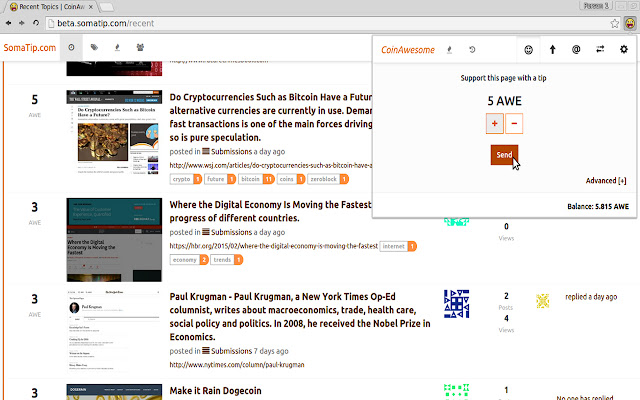Click the yellow avatar of last replier
The width and height of the screenshot is (640, 400).
pos(542,301)
